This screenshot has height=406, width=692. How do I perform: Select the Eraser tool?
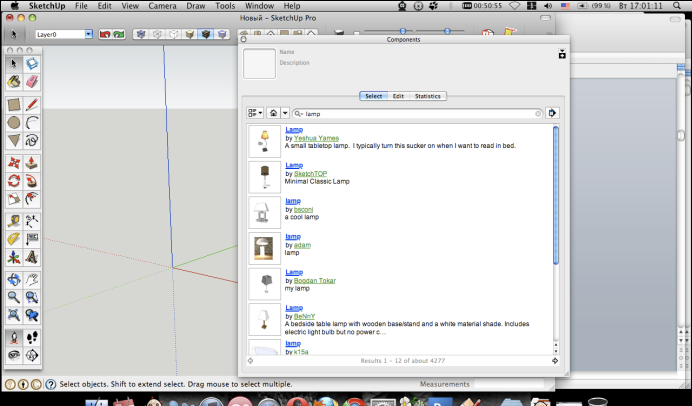32,81
